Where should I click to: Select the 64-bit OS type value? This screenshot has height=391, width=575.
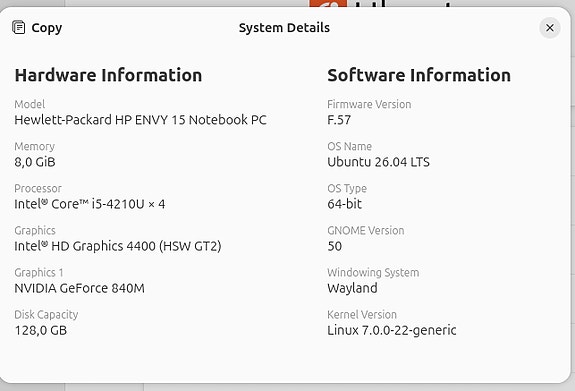pyautogui.click(x=345, y=204)
